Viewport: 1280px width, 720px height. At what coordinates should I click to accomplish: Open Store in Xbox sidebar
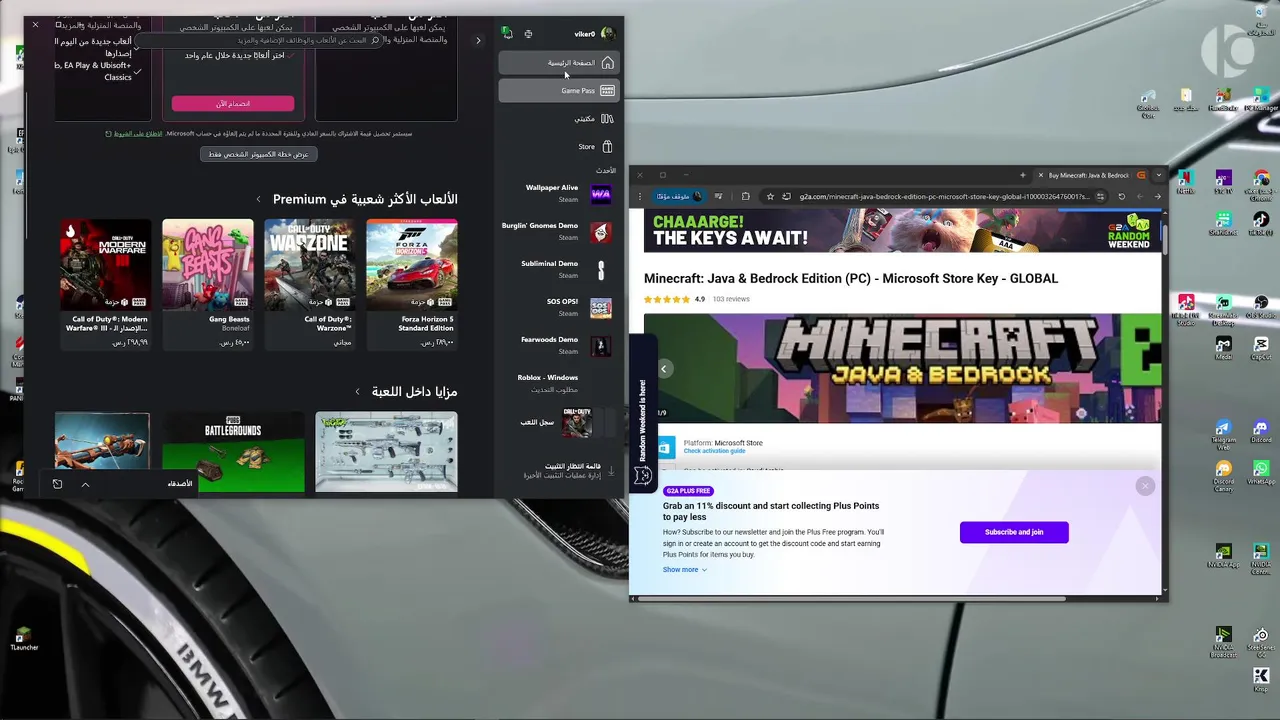pyautogui.click(x=558, y=147)
